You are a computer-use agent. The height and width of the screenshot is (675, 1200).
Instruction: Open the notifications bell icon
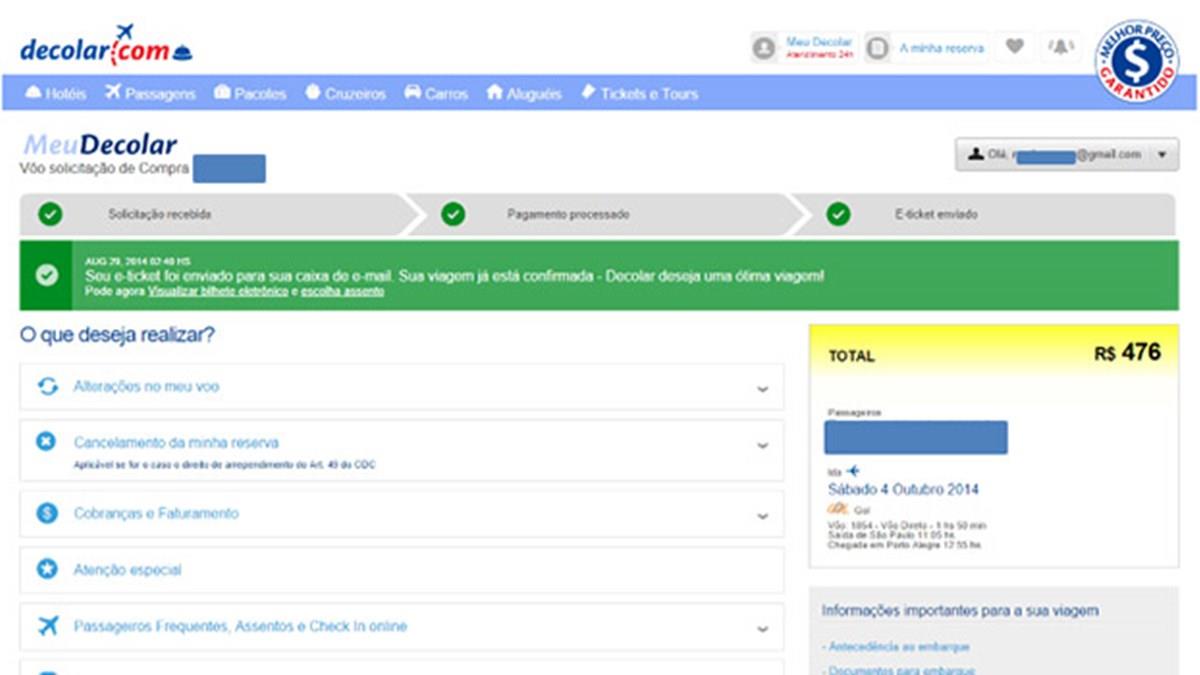pos(1061,46)
